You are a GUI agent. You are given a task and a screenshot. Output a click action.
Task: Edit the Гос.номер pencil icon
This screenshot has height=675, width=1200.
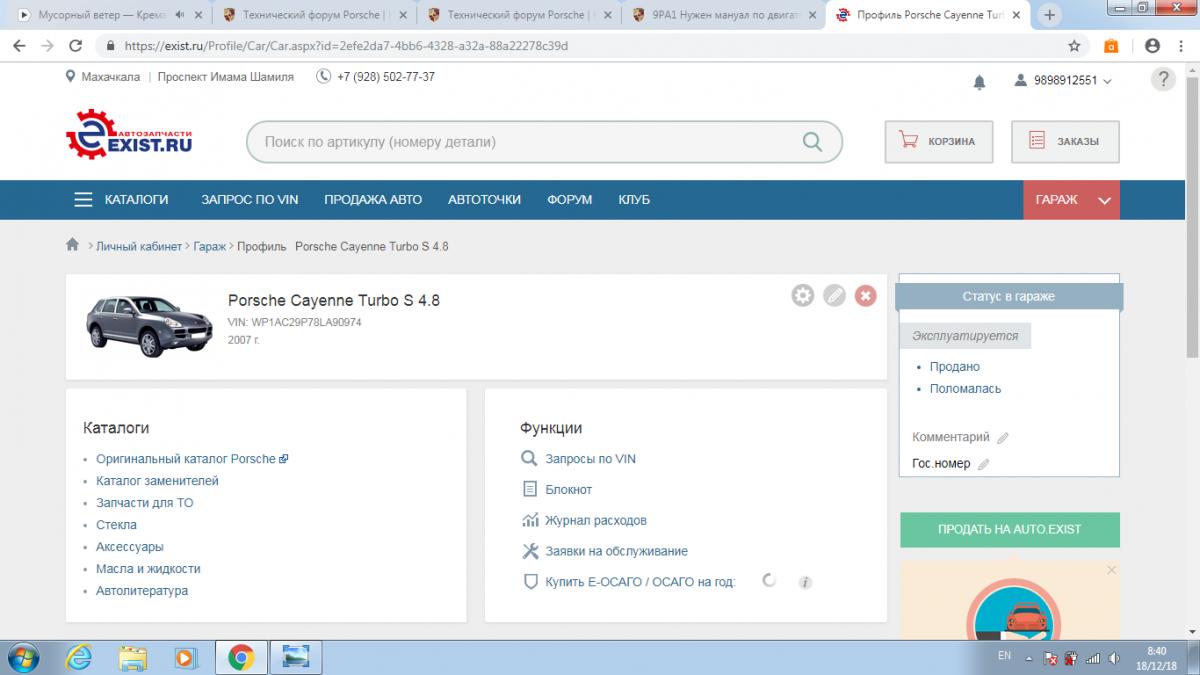click(983, 464)
